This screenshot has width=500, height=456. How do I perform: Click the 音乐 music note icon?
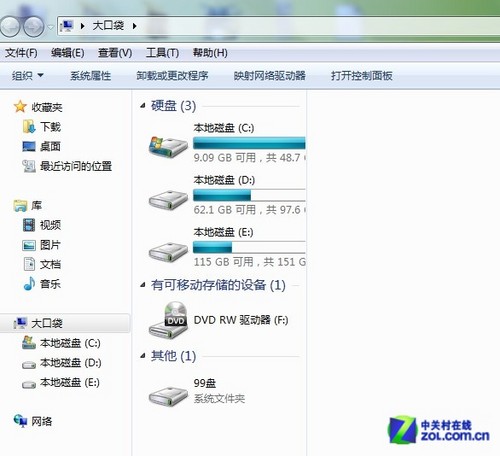coord(29,284)
